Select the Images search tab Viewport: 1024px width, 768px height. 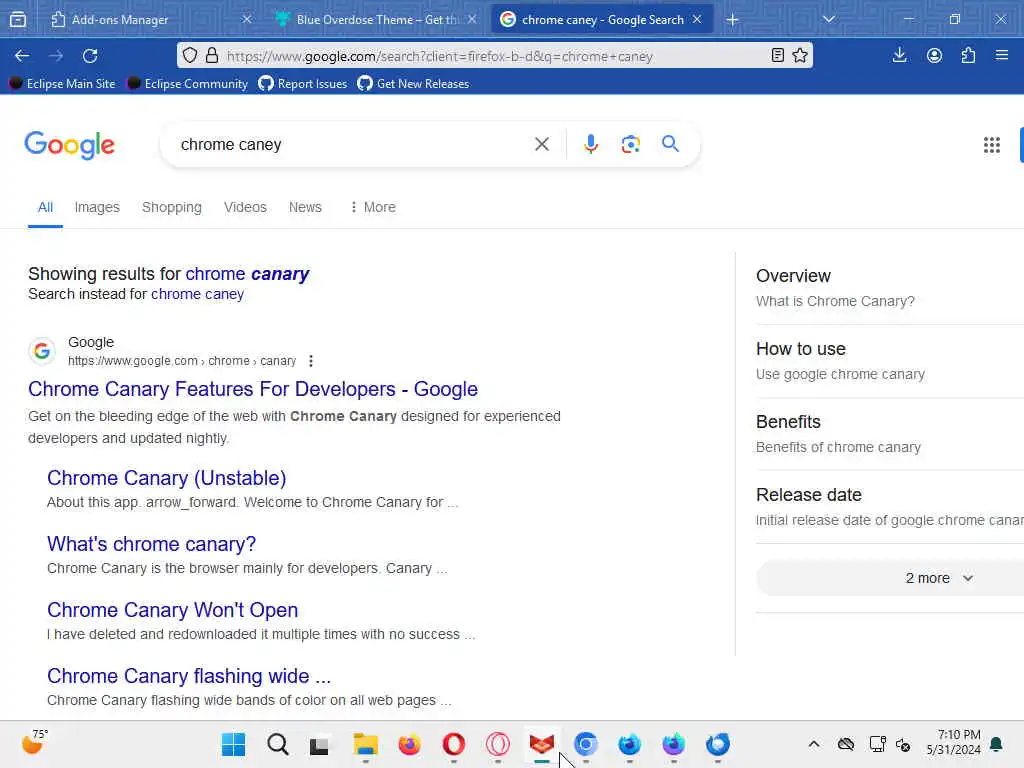tap(97, 207)
